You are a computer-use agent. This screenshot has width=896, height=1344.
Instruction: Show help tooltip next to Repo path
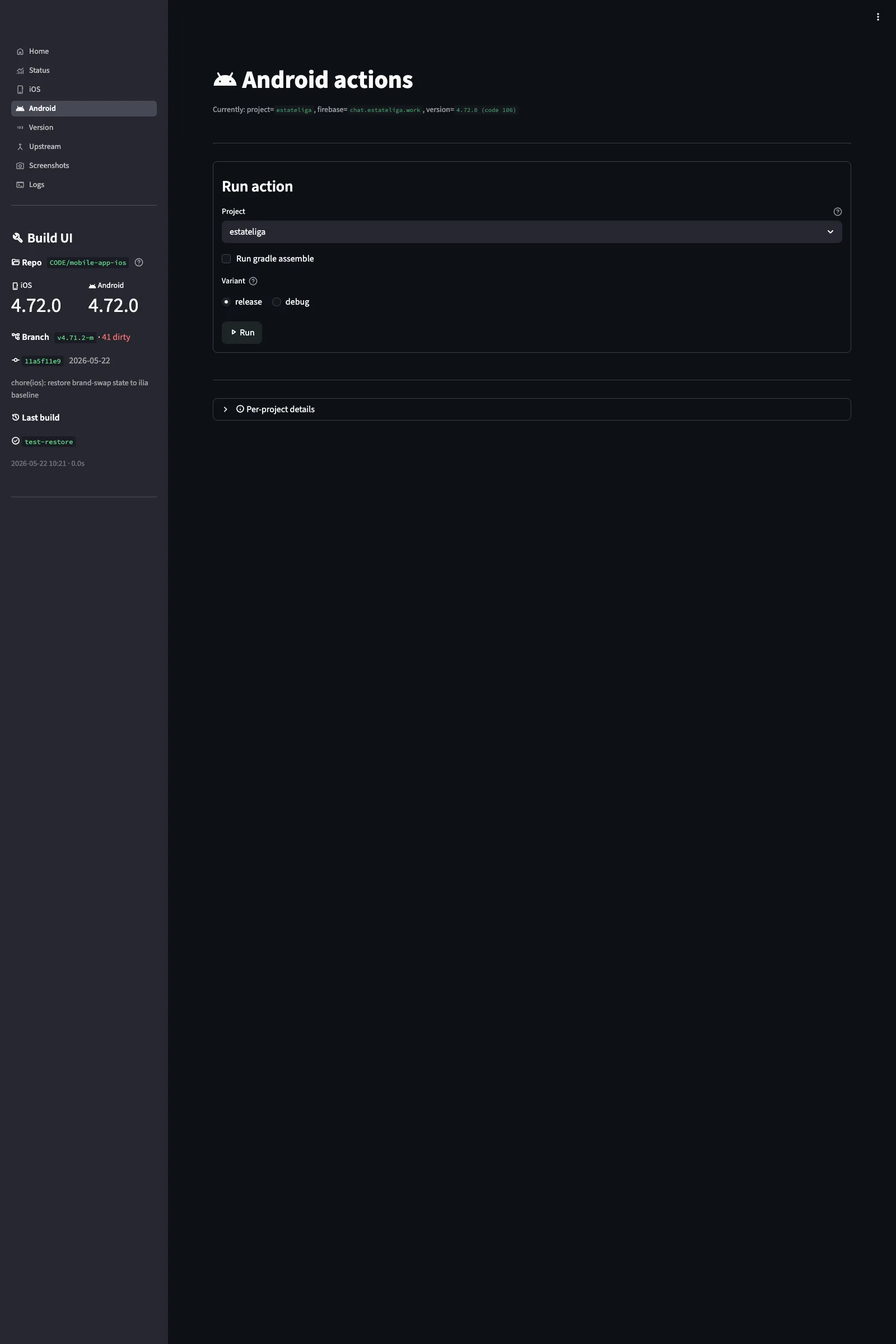(x=139, y=262)
